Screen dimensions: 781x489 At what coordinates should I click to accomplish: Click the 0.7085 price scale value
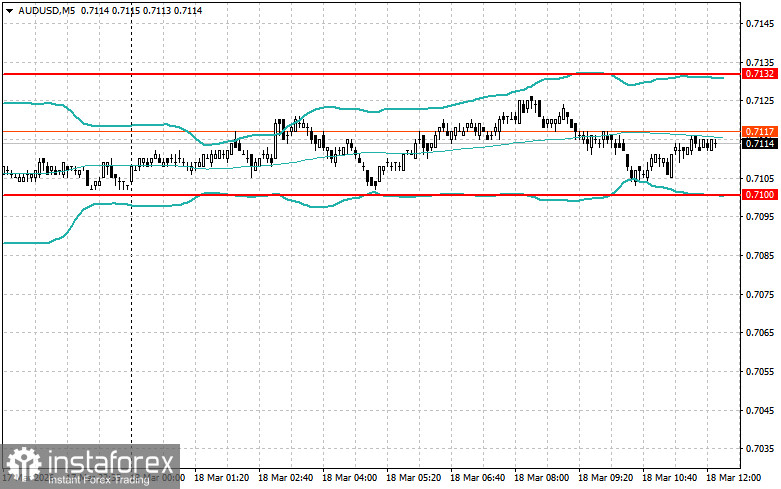point(760,255)
